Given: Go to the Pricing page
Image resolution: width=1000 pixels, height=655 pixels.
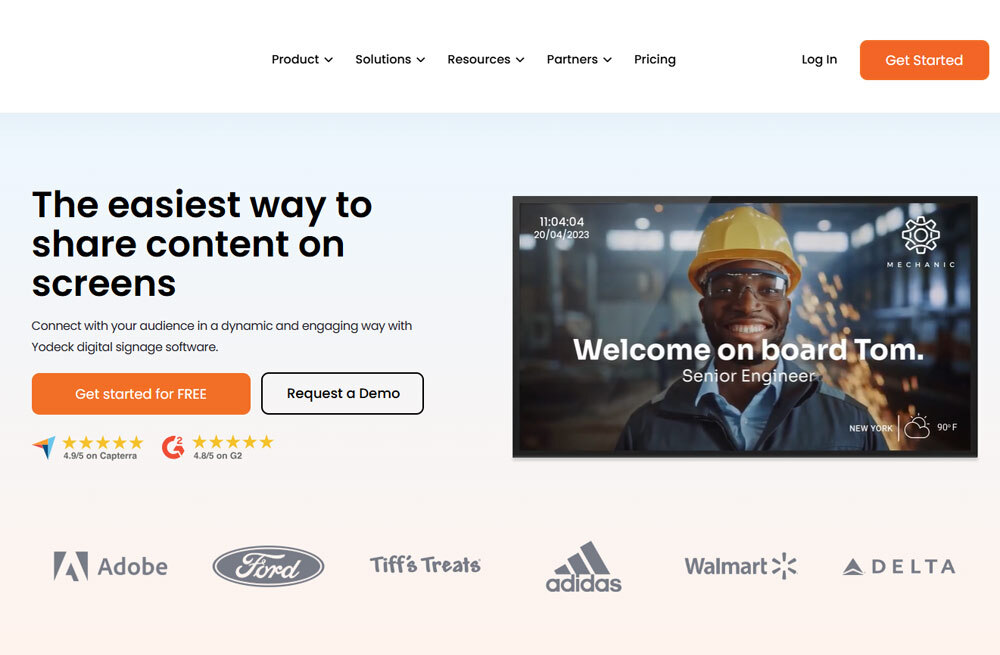Looking at the screenshot, I should tap(654, 59).
